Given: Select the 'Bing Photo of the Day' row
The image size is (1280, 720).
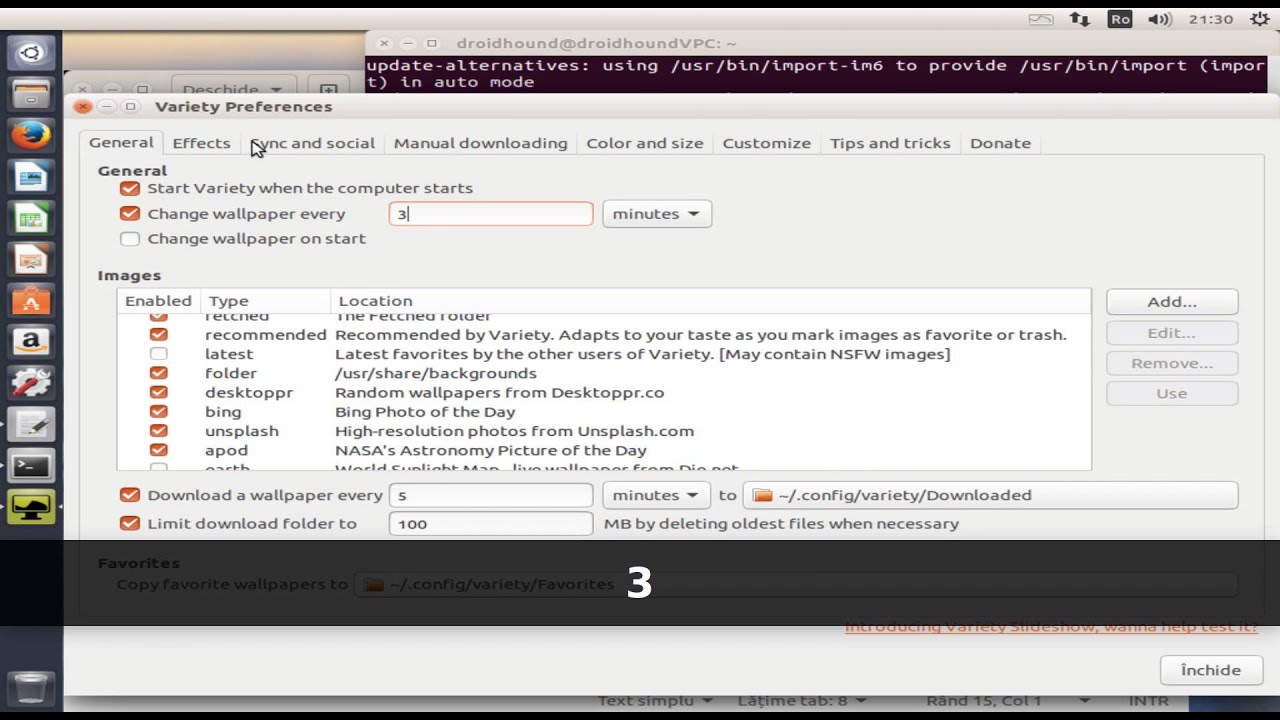Looking at the screenshot, I should 604,412.
